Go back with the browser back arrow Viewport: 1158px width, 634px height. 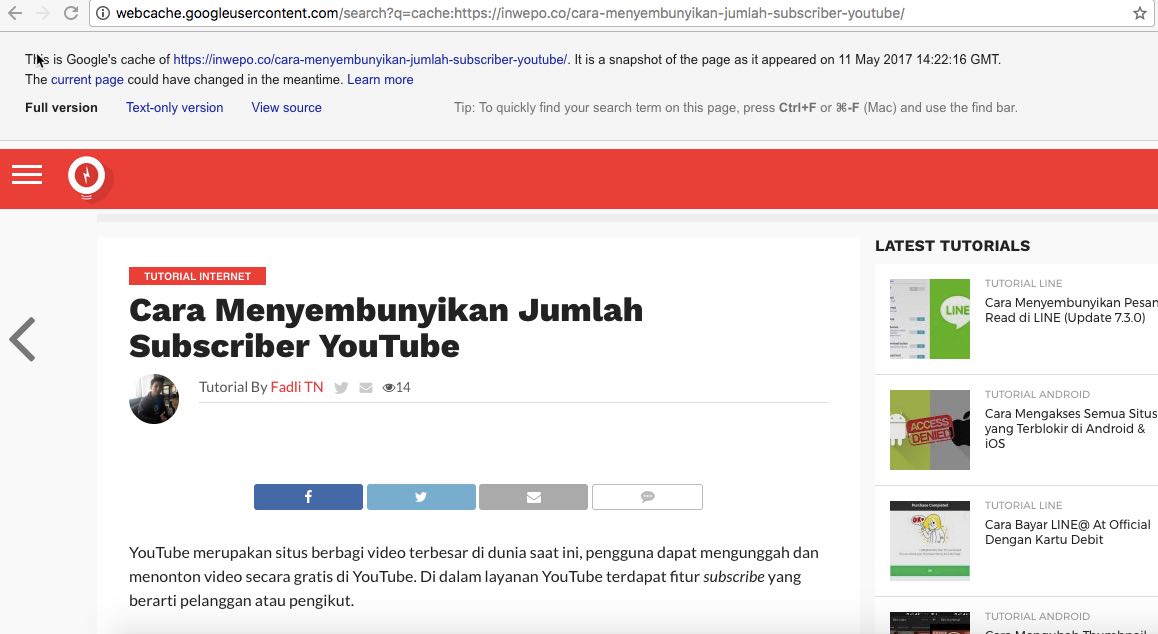pyautogui.click(x=15, y=13)
